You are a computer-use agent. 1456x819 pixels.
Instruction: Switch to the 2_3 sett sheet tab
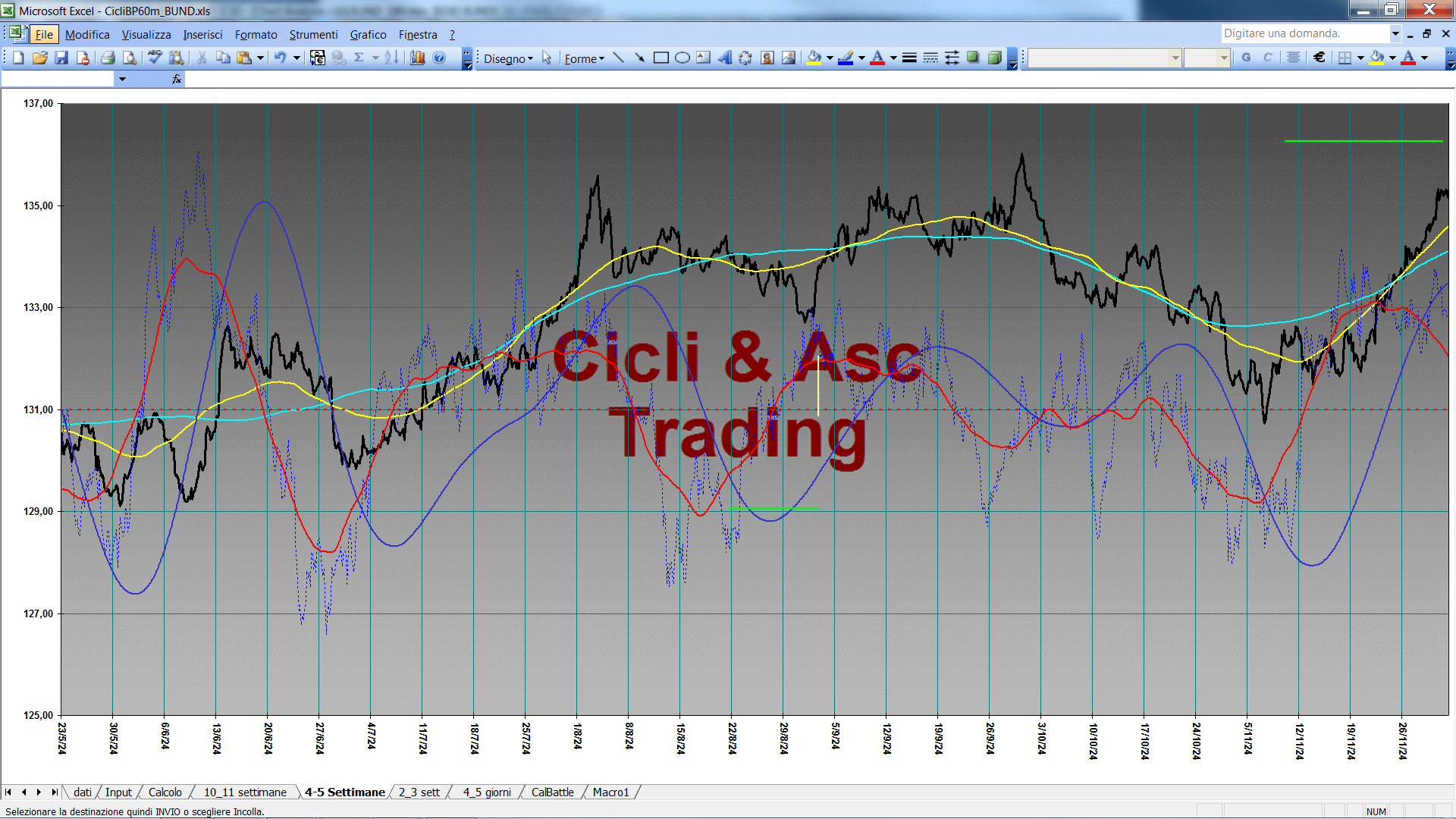tap(419, 792)
